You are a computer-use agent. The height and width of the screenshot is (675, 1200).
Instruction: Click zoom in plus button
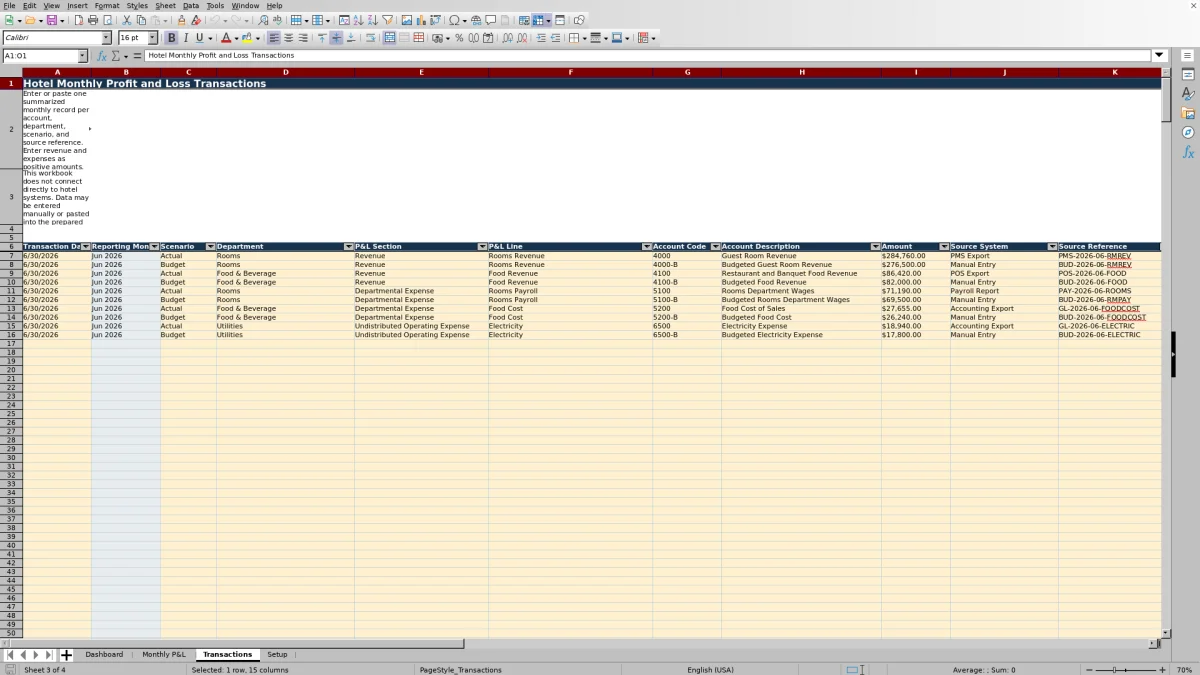pos(1162,670)
